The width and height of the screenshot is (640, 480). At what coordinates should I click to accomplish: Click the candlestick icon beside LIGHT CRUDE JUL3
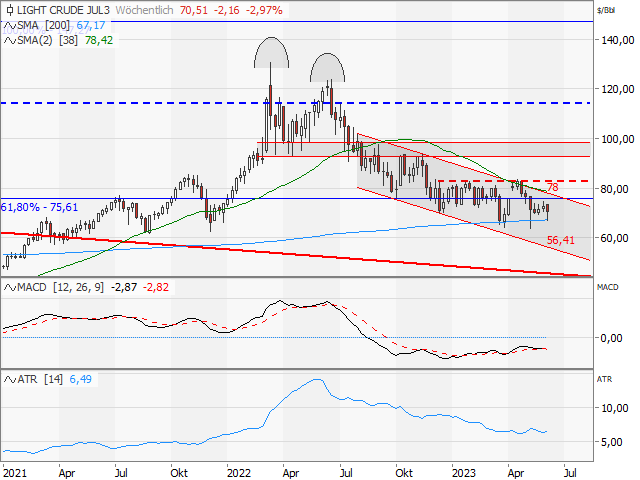coord(10,10)
